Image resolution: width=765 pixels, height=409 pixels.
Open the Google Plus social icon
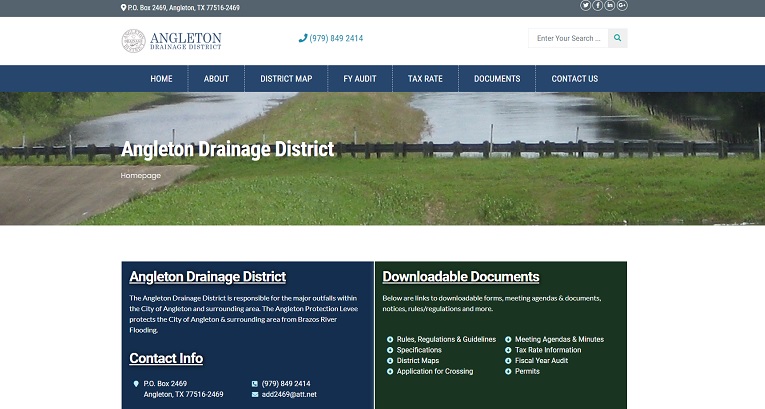[622, 6]
